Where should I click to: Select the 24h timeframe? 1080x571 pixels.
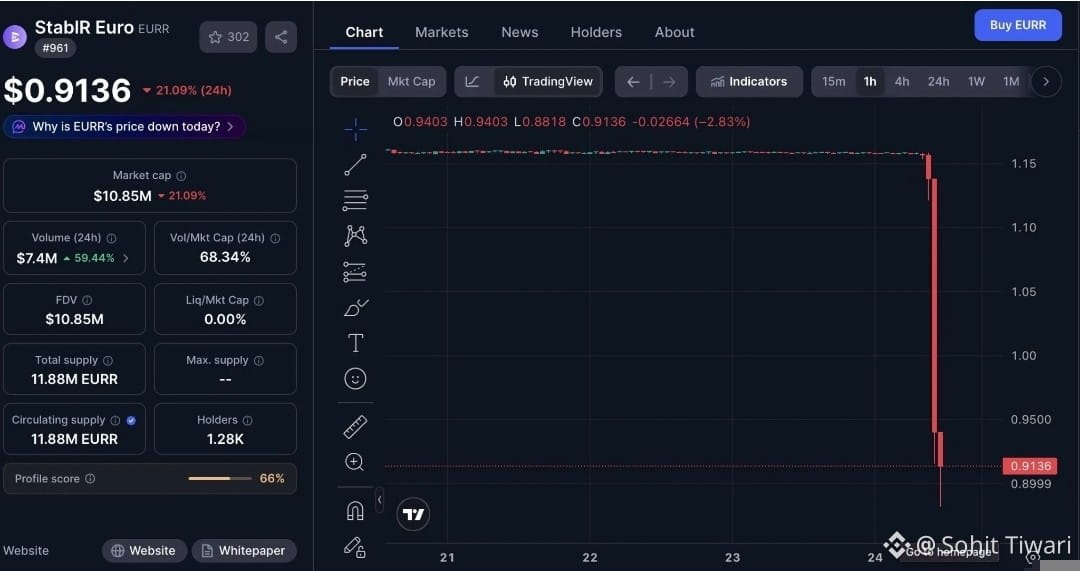coord(938,81)
